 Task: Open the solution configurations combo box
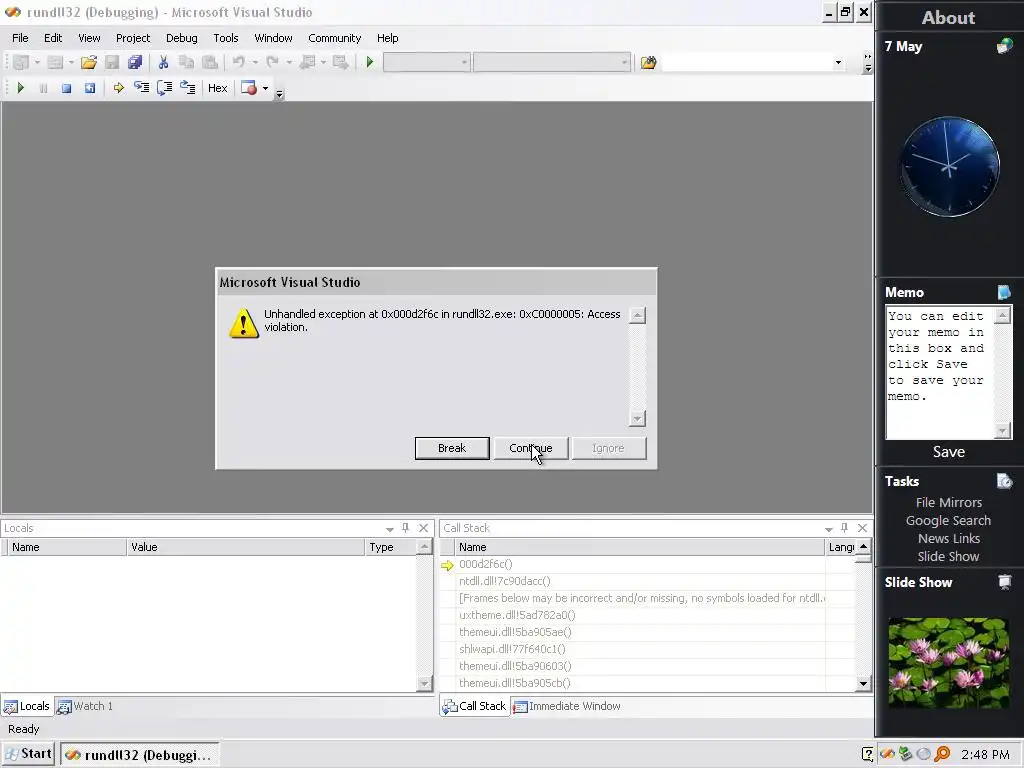(426, 63)
